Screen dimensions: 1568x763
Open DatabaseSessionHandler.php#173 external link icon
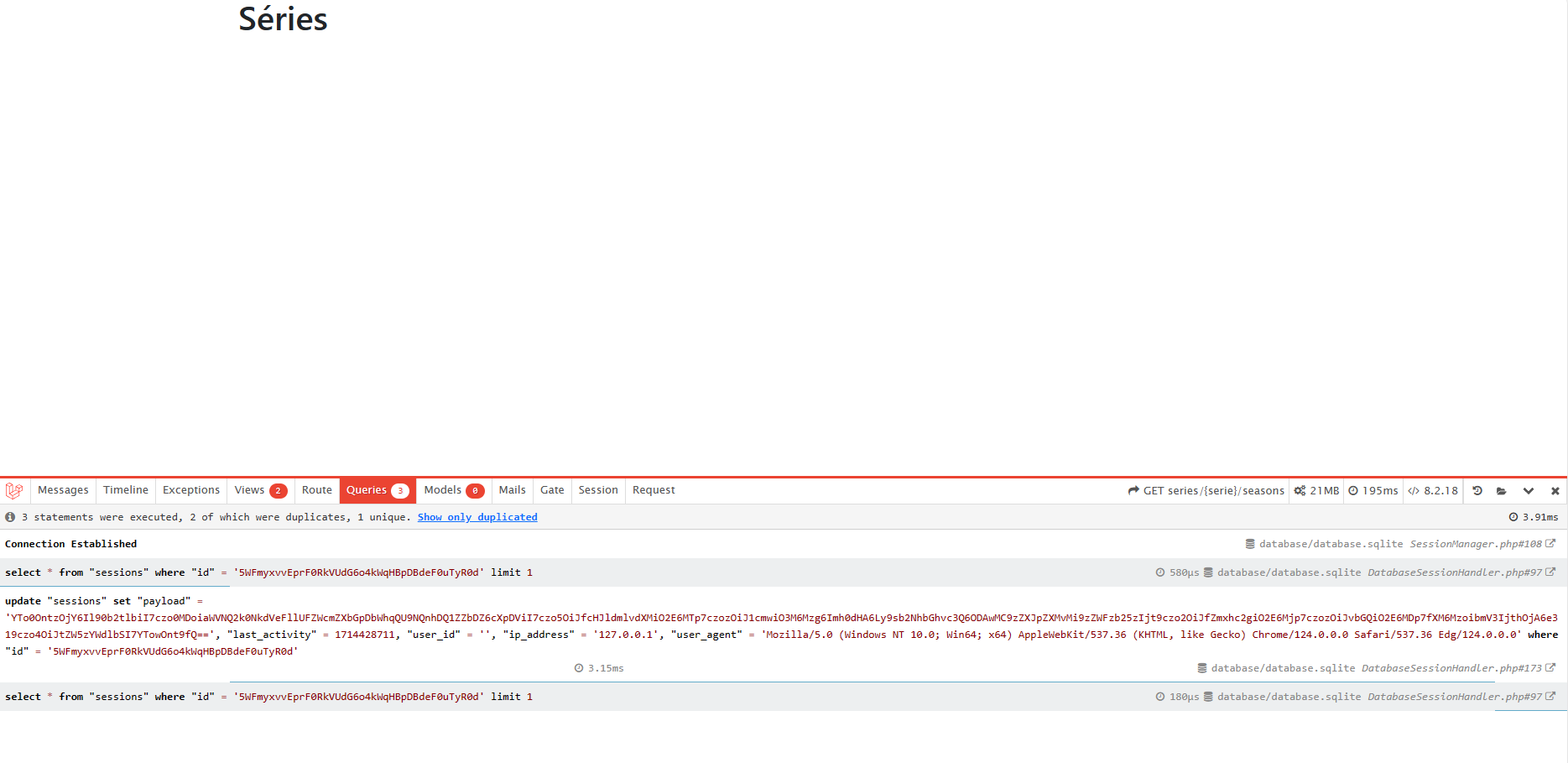pyautogui.click(x=1550, y=668)
